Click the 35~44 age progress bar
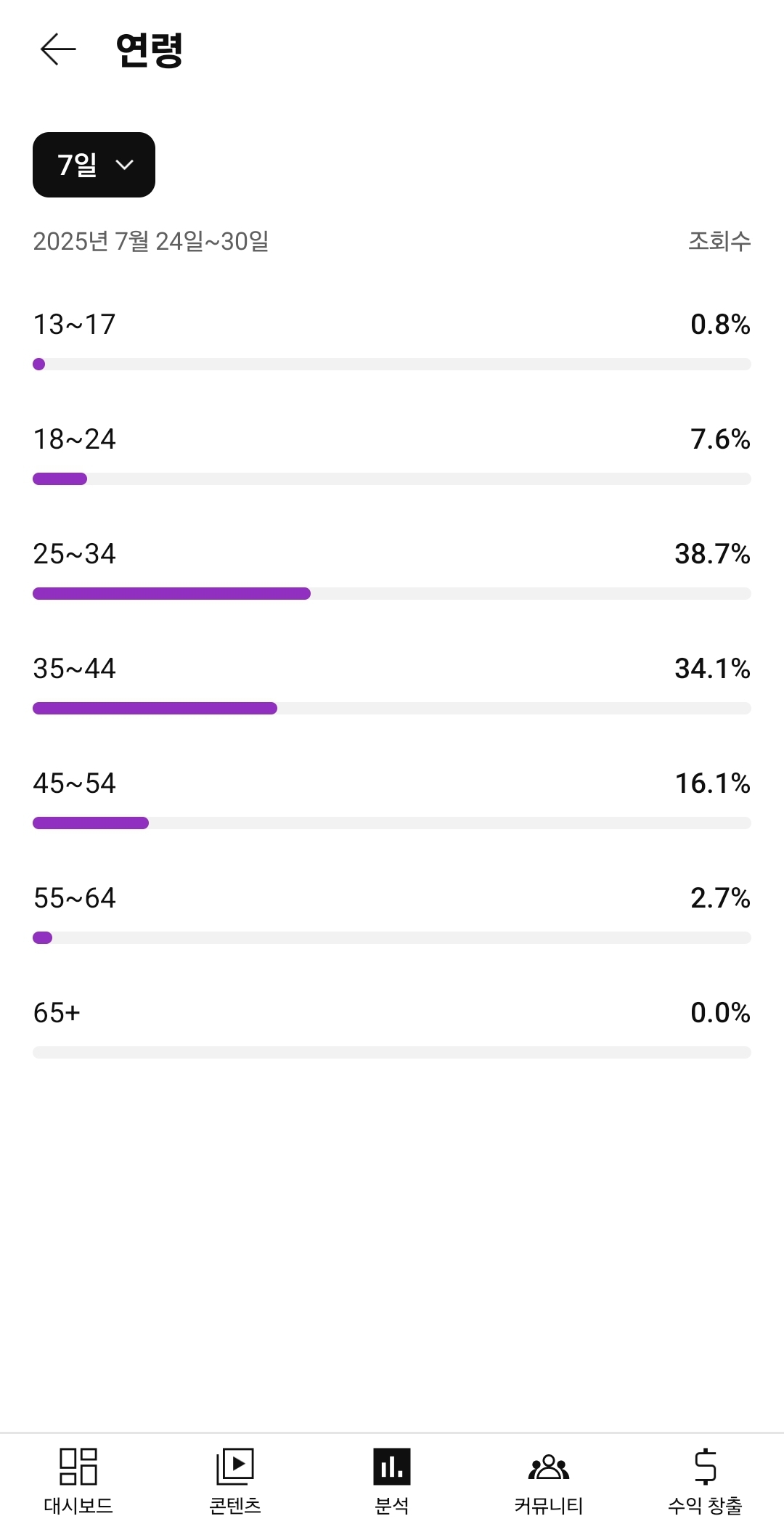The image size is (784, 1532). tap(155, 709)
